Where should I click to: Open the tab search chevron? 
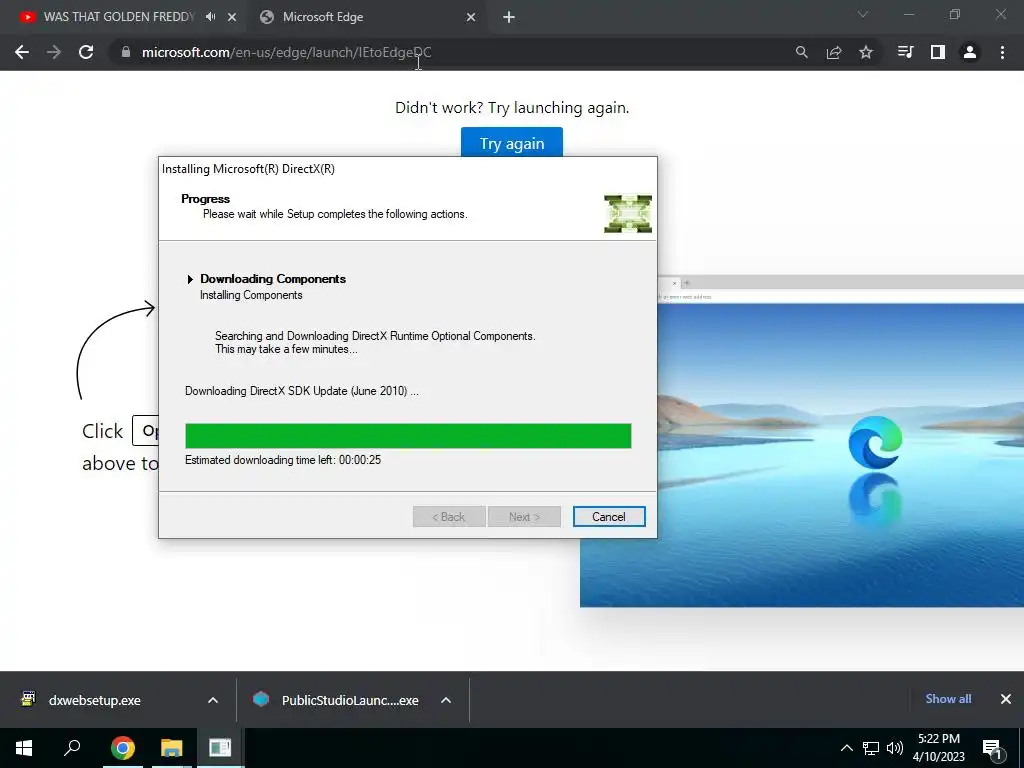coord(863,14)
